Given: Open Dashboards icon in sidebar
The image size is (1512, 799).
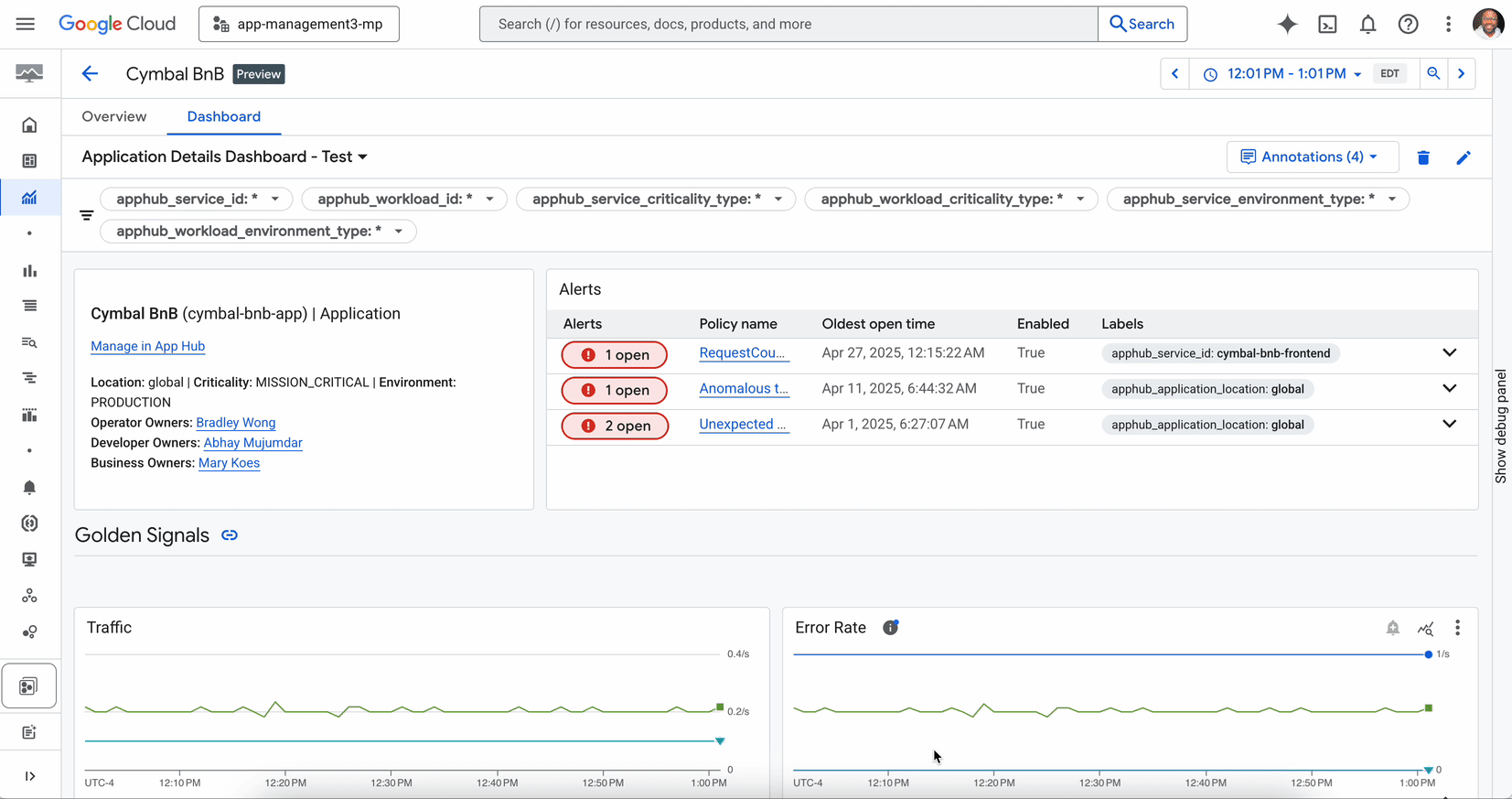Looking at the screenshot, I should [x=29, y=161].
